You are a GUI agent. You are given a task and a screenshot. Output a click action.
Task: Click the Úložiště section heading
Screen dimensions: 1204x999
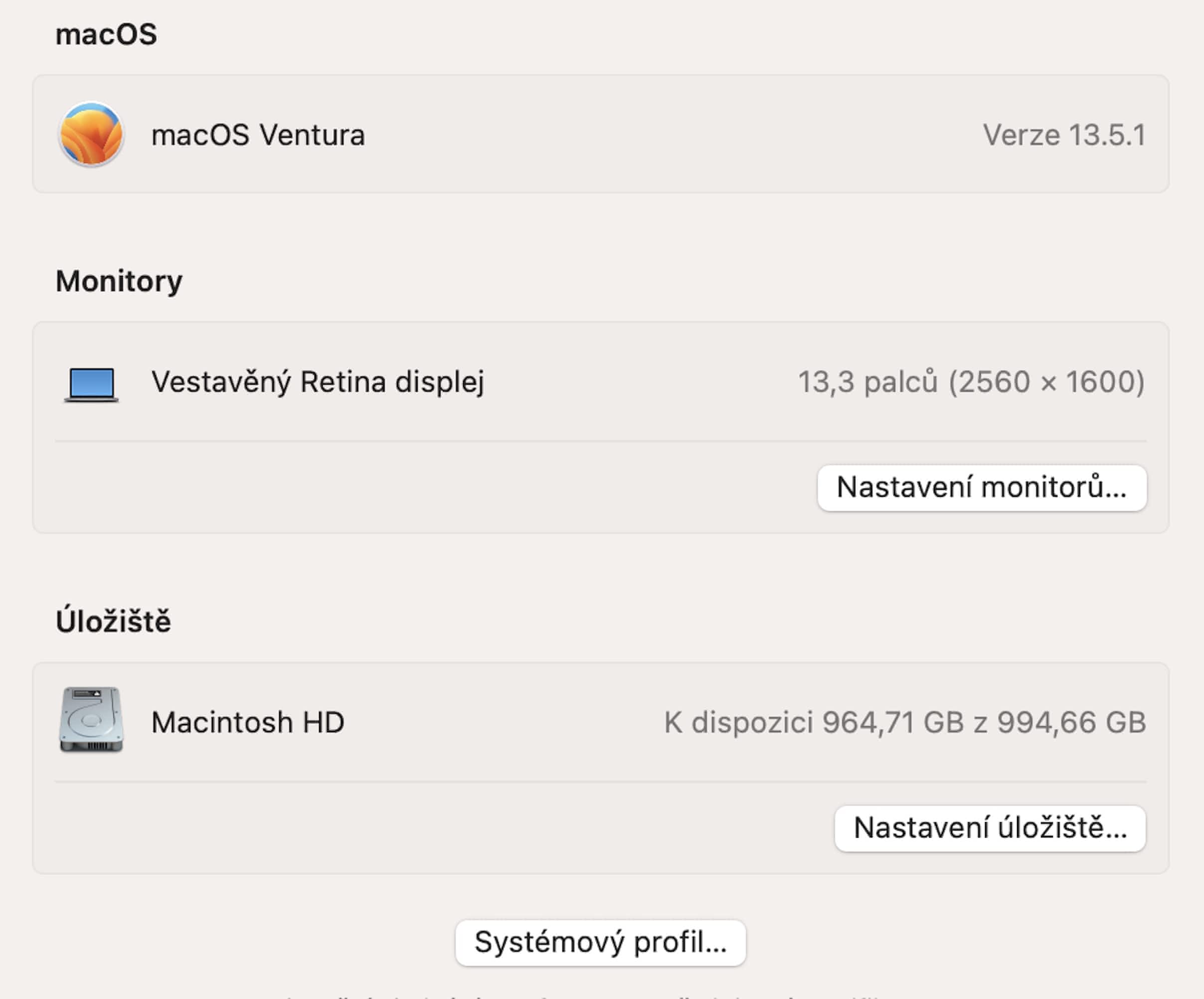[x=113, y=621]
